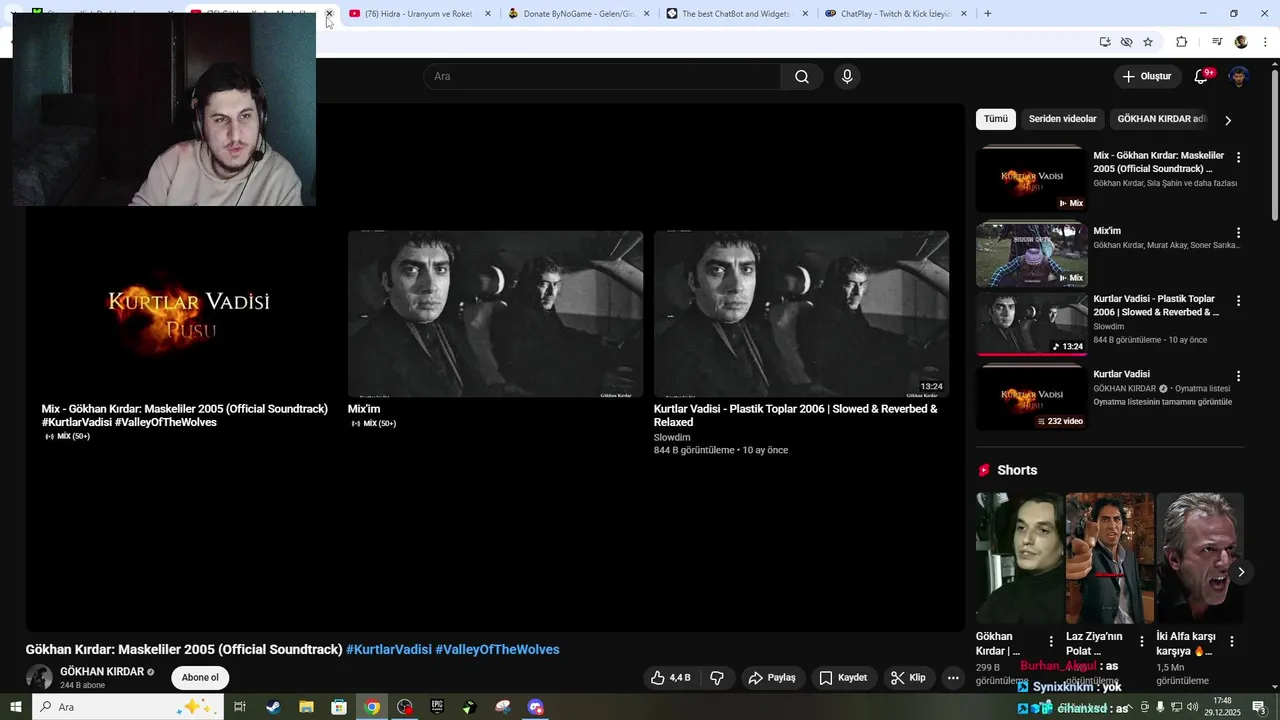Open GÖKHAN KIRDAR channel avatar

pos(39,677)
